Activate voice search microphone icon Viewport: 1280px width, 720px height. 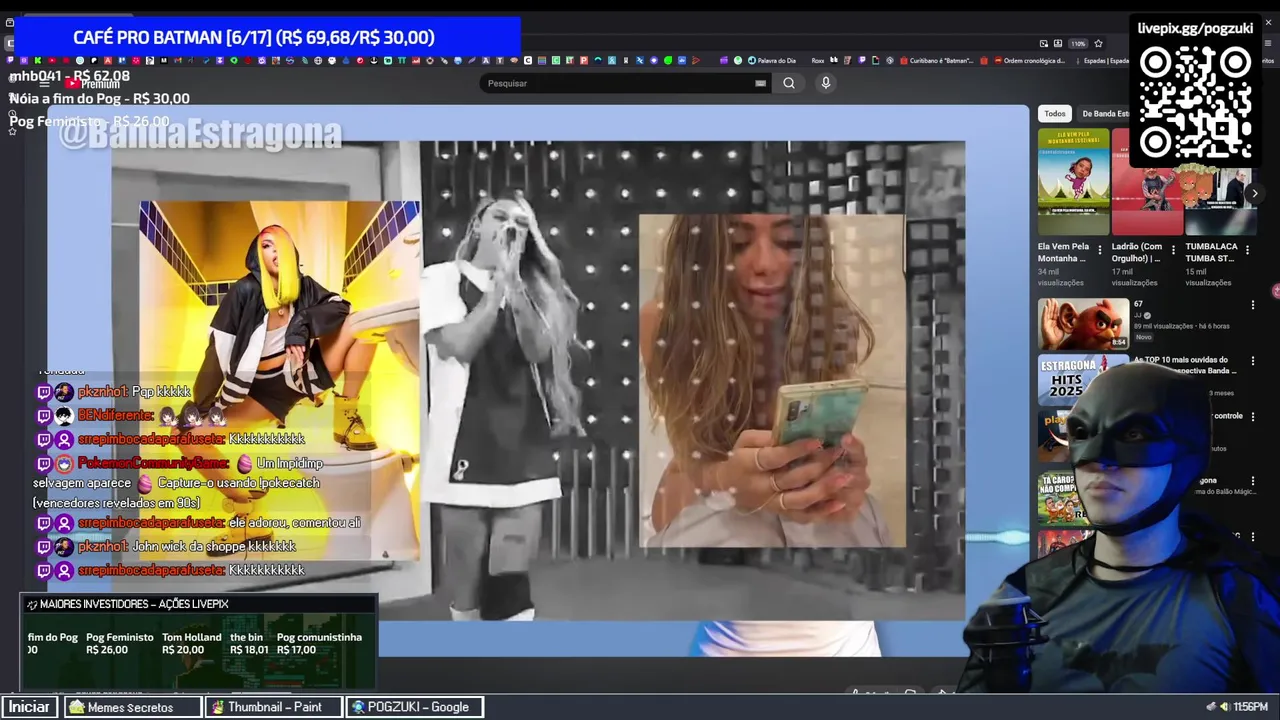[x=825, y=83]
